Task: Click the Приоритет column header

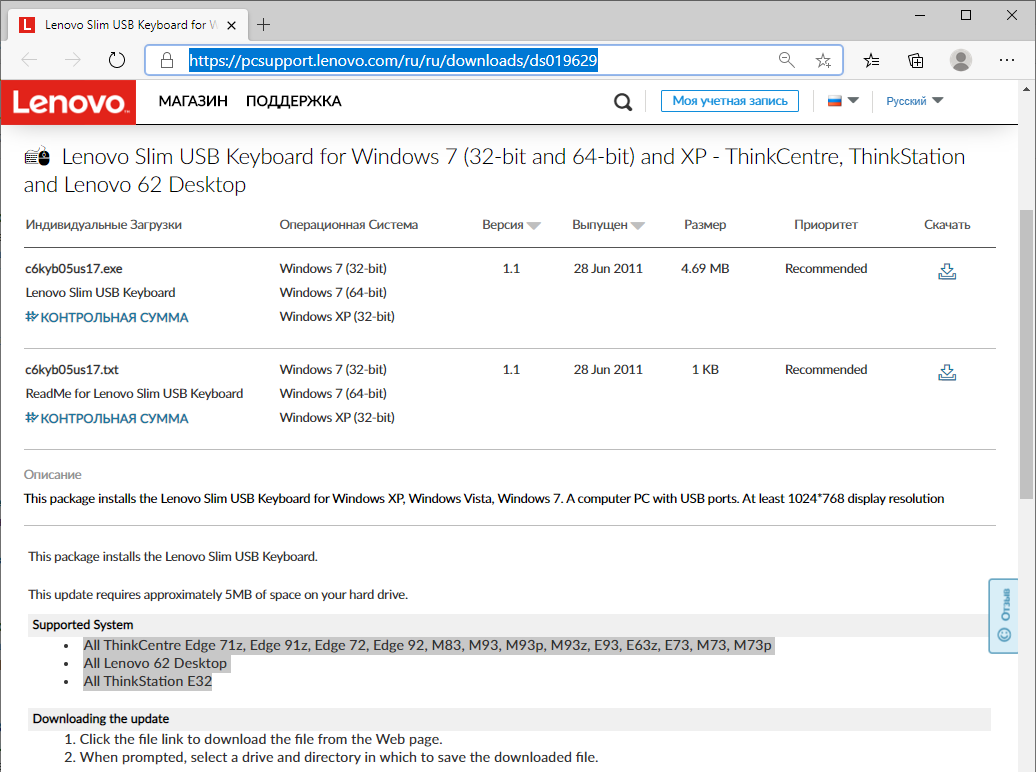Action: (x=826, y=225)
